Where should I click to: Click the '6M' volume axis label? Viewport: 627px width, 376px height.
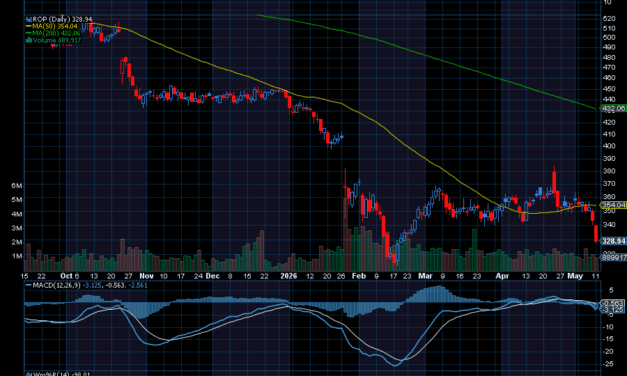(17, 186)
